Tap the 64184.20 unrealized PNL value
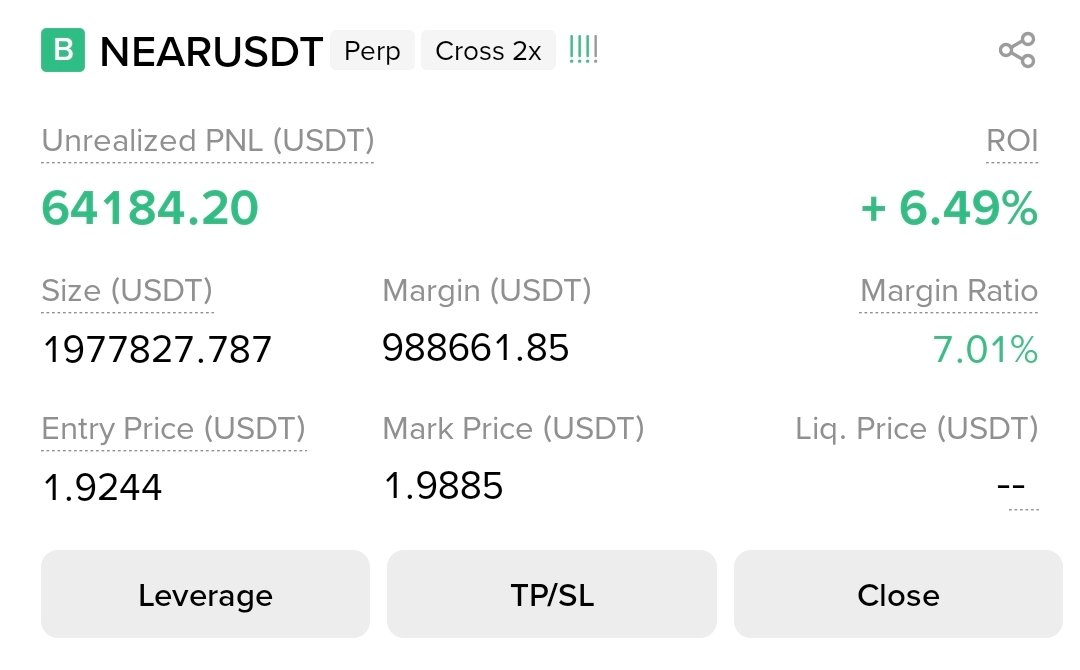 (x=150, y=208)
